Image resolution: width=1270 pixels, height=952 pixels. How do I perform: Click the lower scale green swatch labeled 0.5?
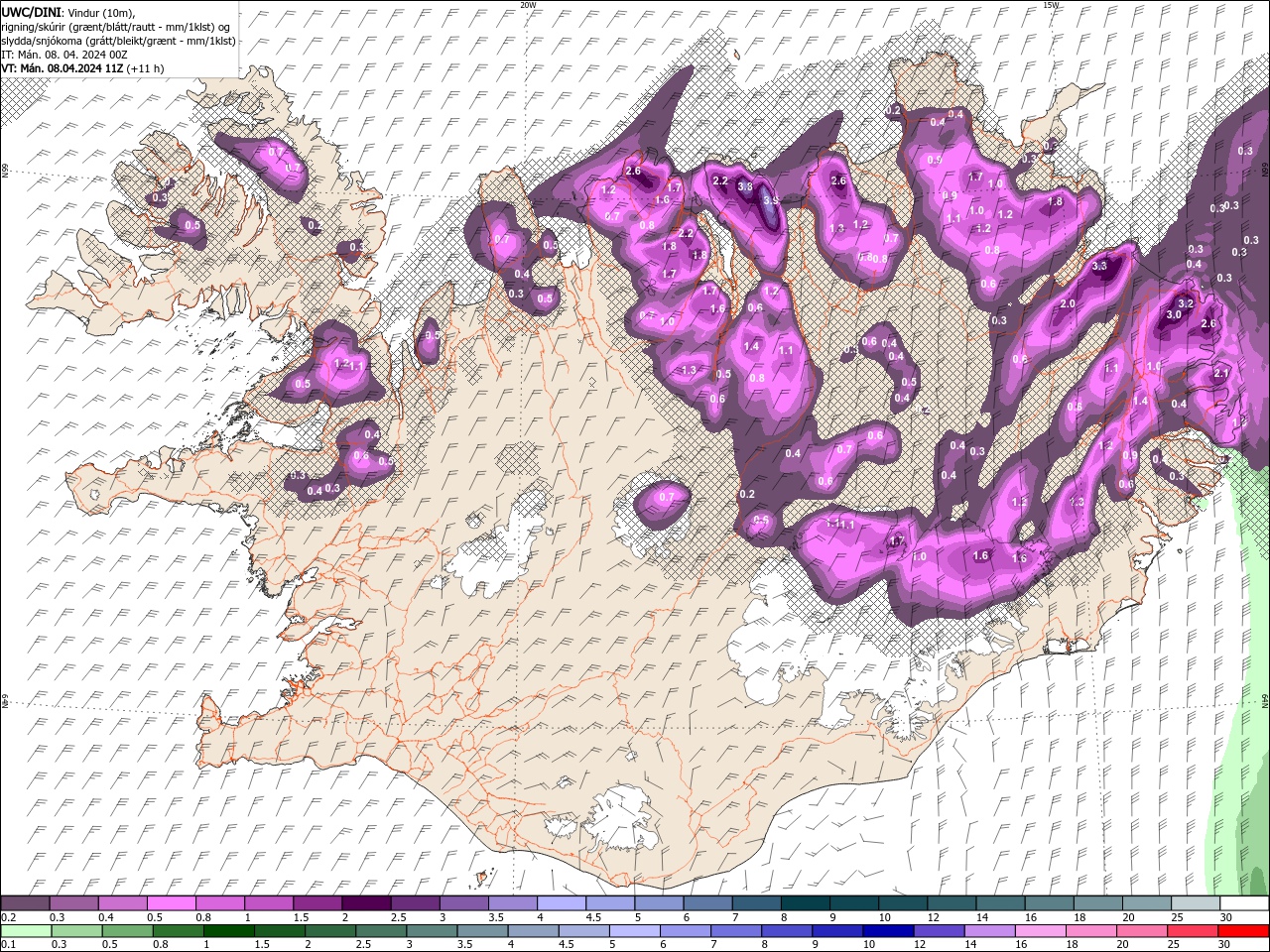[x=127, y=931]
